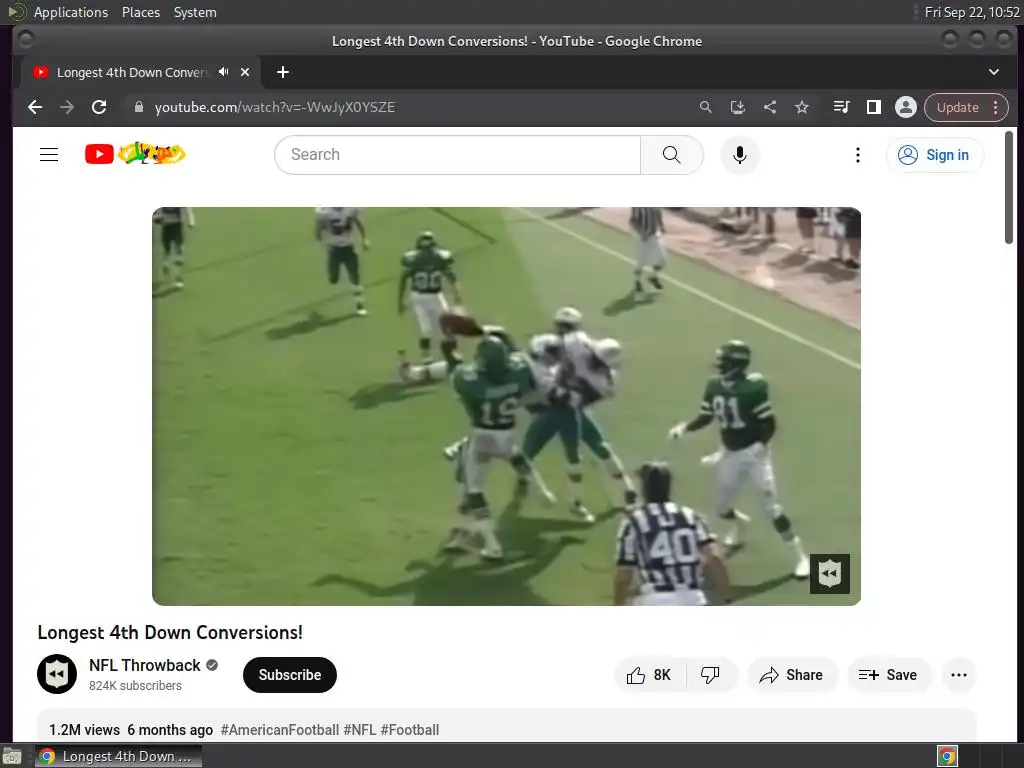
Task: Click show desktop icon in taskbar
Action: (12, 756)
